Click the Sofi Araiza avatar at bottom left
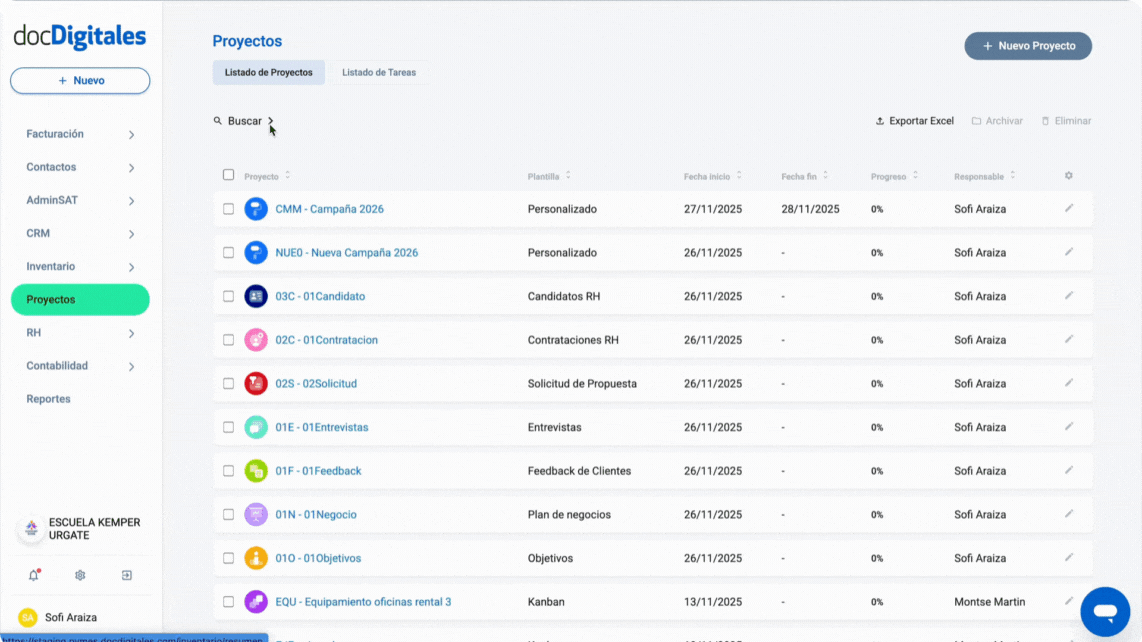Image resolution: width=1142 pixels, height=642 pixels. [27, 619]
